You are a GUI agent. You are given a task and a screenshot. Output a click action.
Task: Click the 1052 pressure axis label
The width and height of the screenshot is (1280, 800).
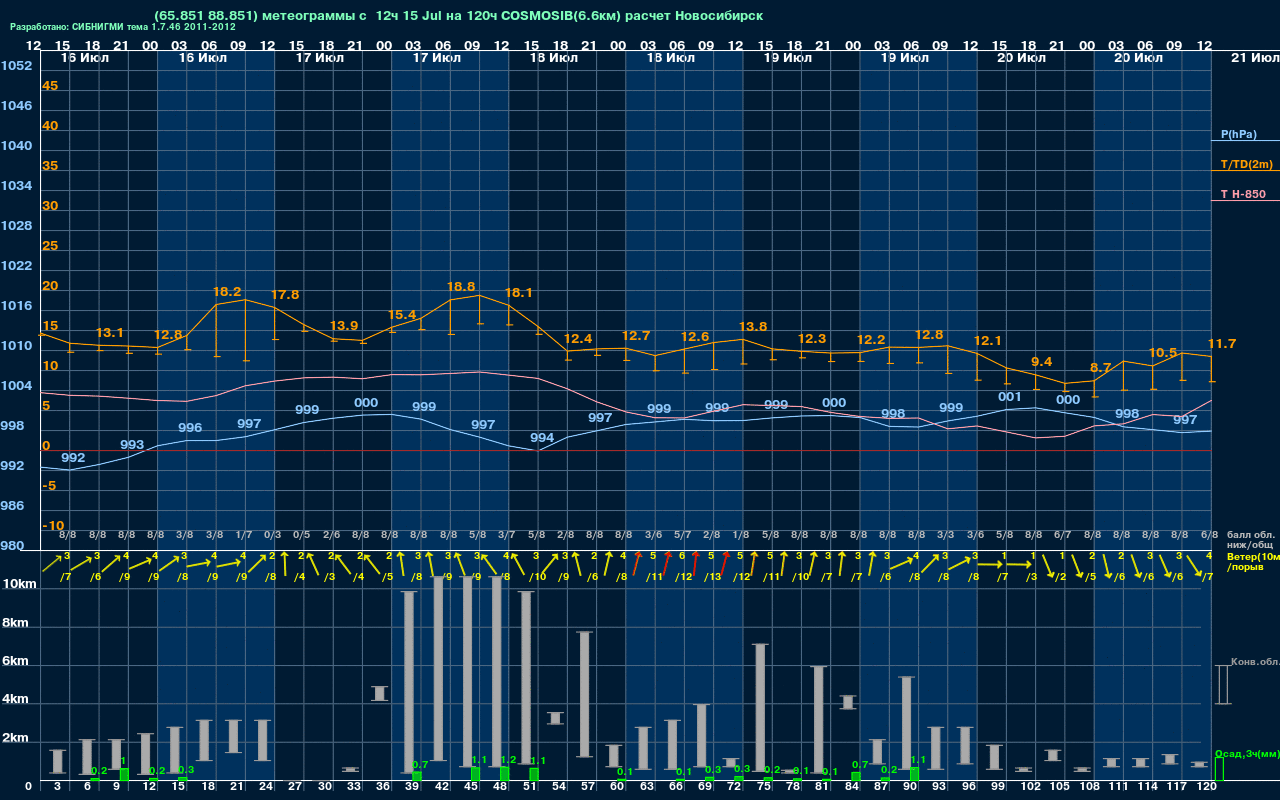(x=16, y=66)
